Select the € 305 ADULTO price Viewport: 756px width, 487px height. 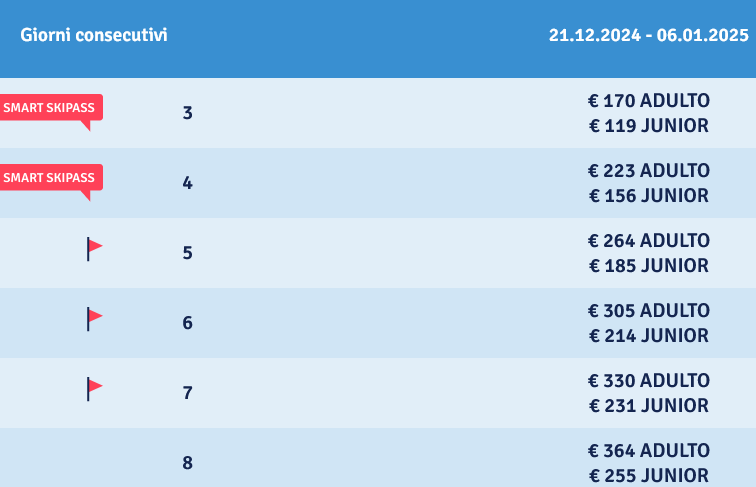(648, 311)
